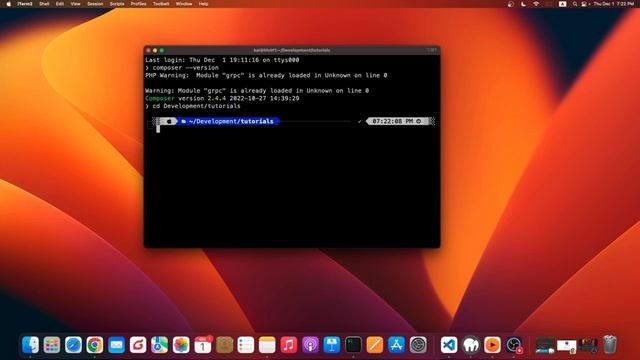Open Notes from the dock
640x360 pixels.
click(267, 345)
